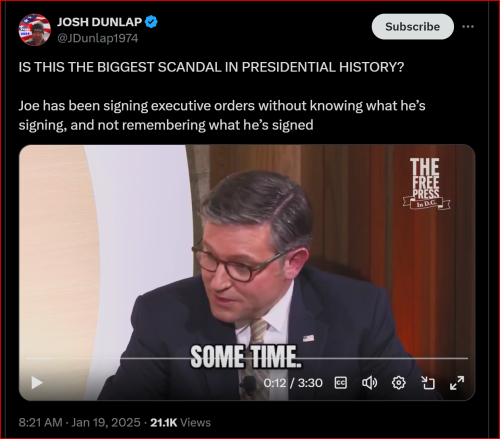Pop out video with picture-in-picture icon

(x=428, y=383)
